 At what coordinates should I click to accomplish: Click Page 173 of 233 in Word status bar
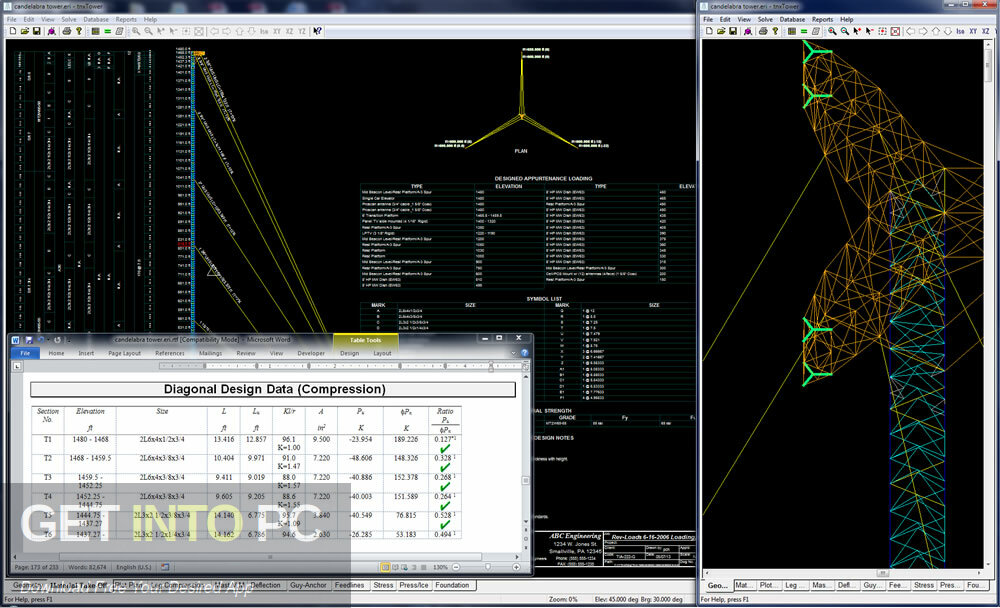click(x=36, y=567)
